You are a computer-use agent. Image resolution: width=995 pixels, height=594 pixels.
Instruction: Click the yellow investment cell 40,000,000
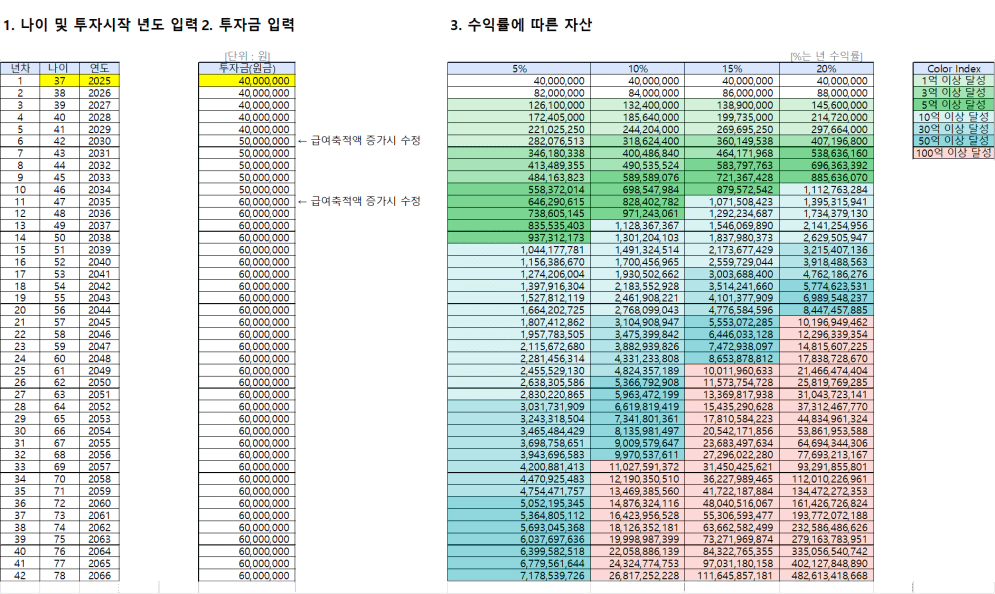click(247, 81)
